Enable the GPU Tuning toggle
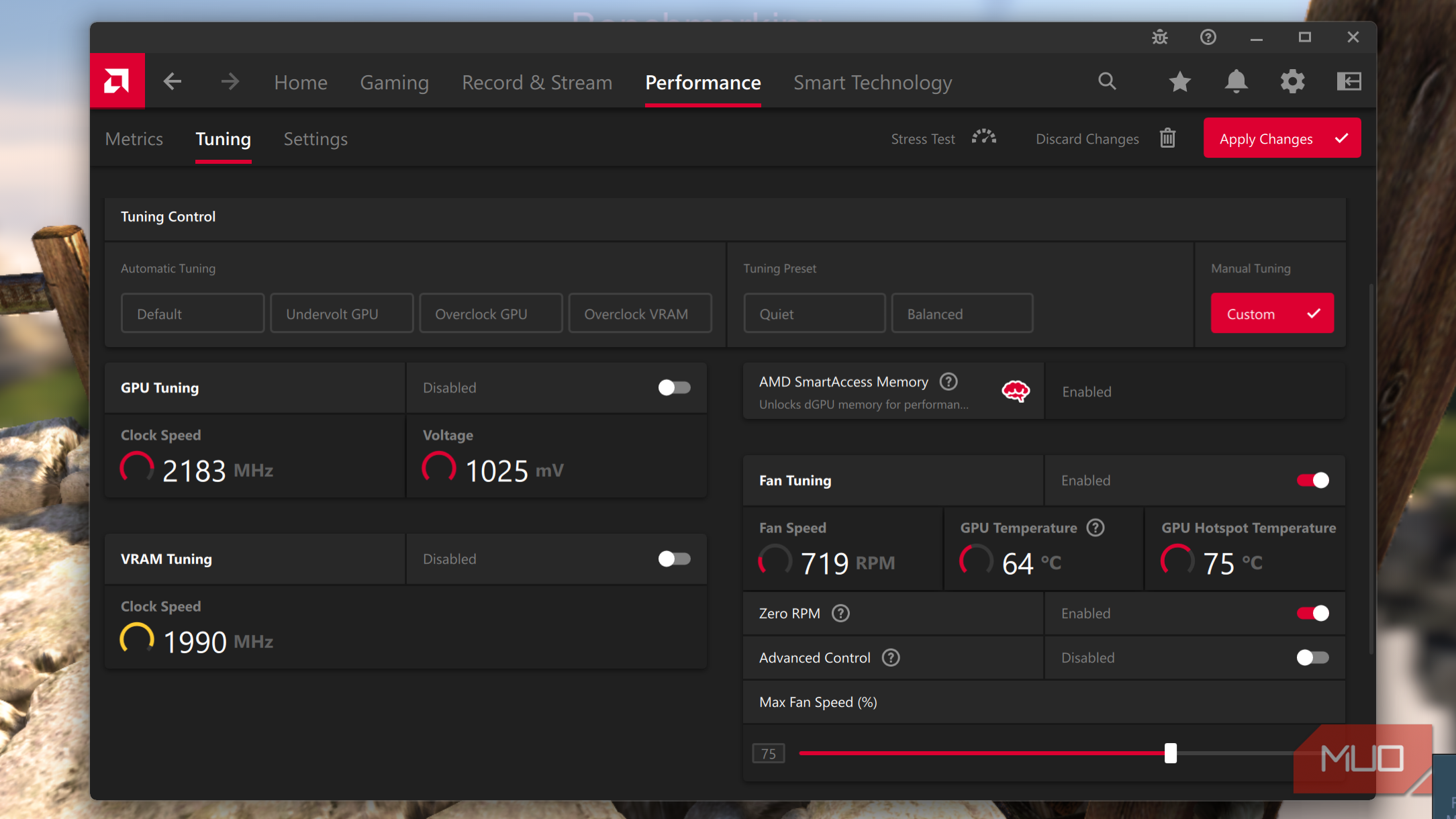The height and width of the screenshot is (819, 1456). [674, 387]
